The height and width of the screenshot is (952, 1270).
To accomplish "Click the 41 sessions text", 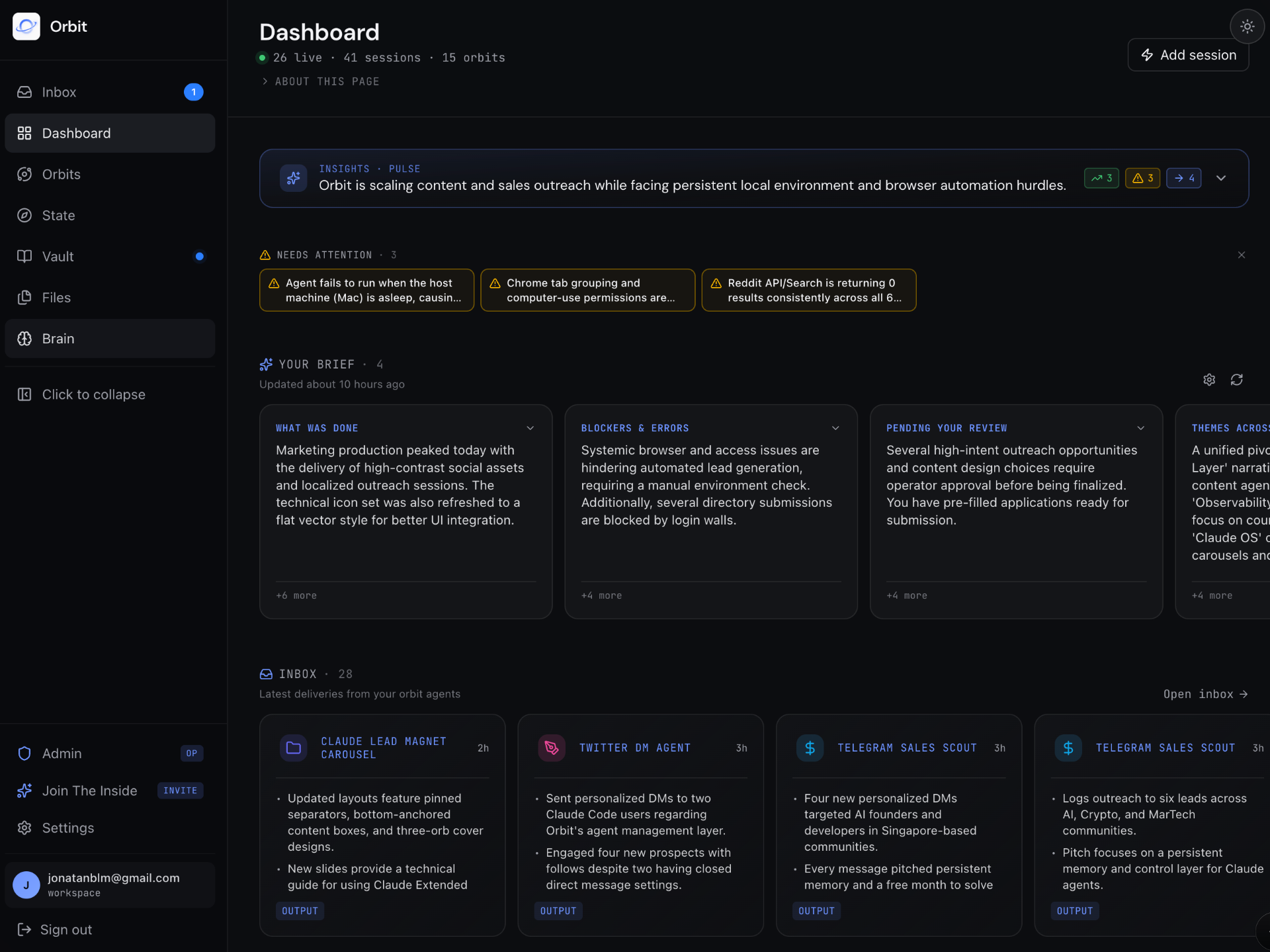I will [x=382, y=58].
